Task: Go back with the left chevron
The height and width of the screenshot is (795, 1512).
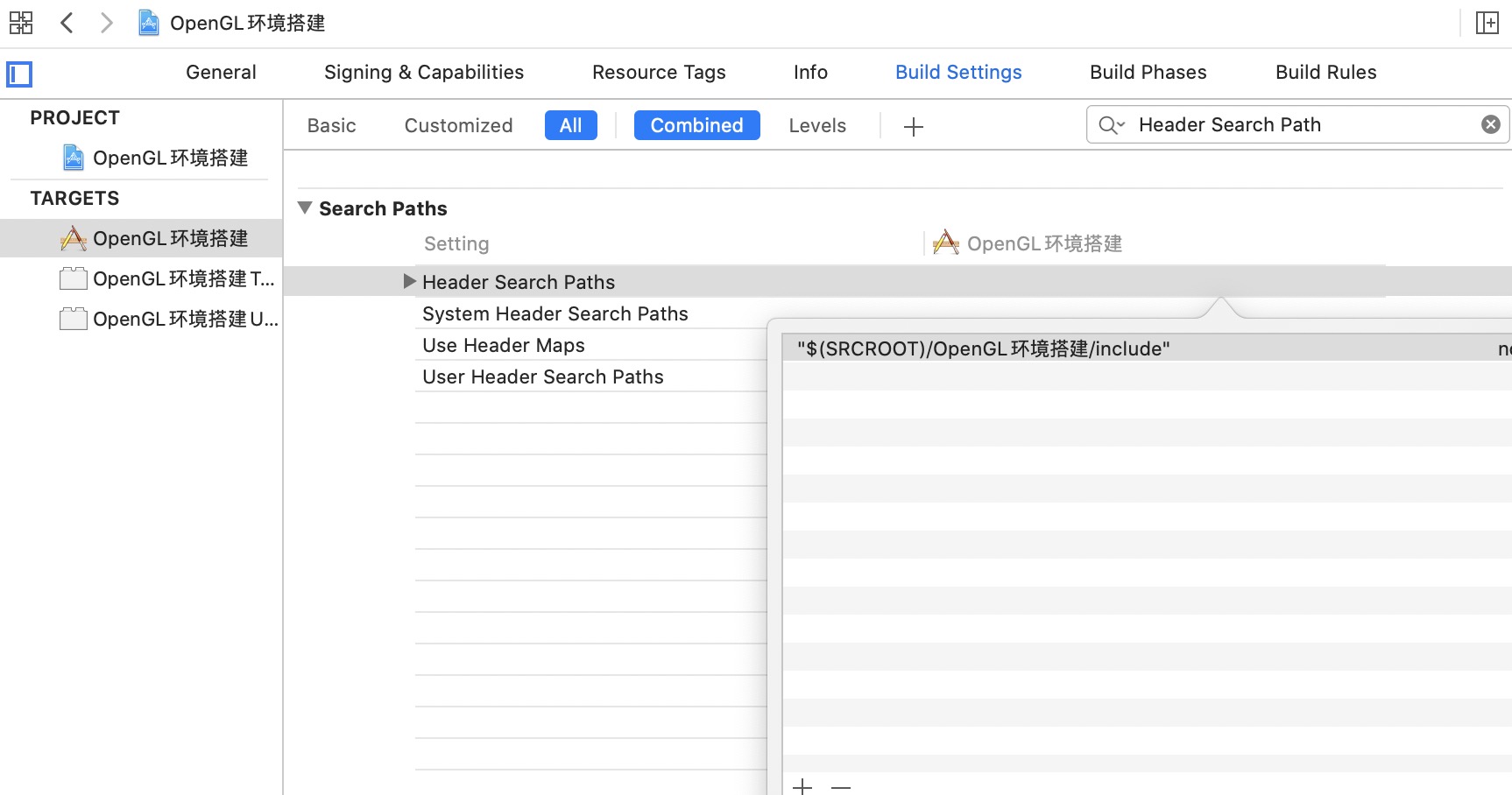Action: coord(67,23)
